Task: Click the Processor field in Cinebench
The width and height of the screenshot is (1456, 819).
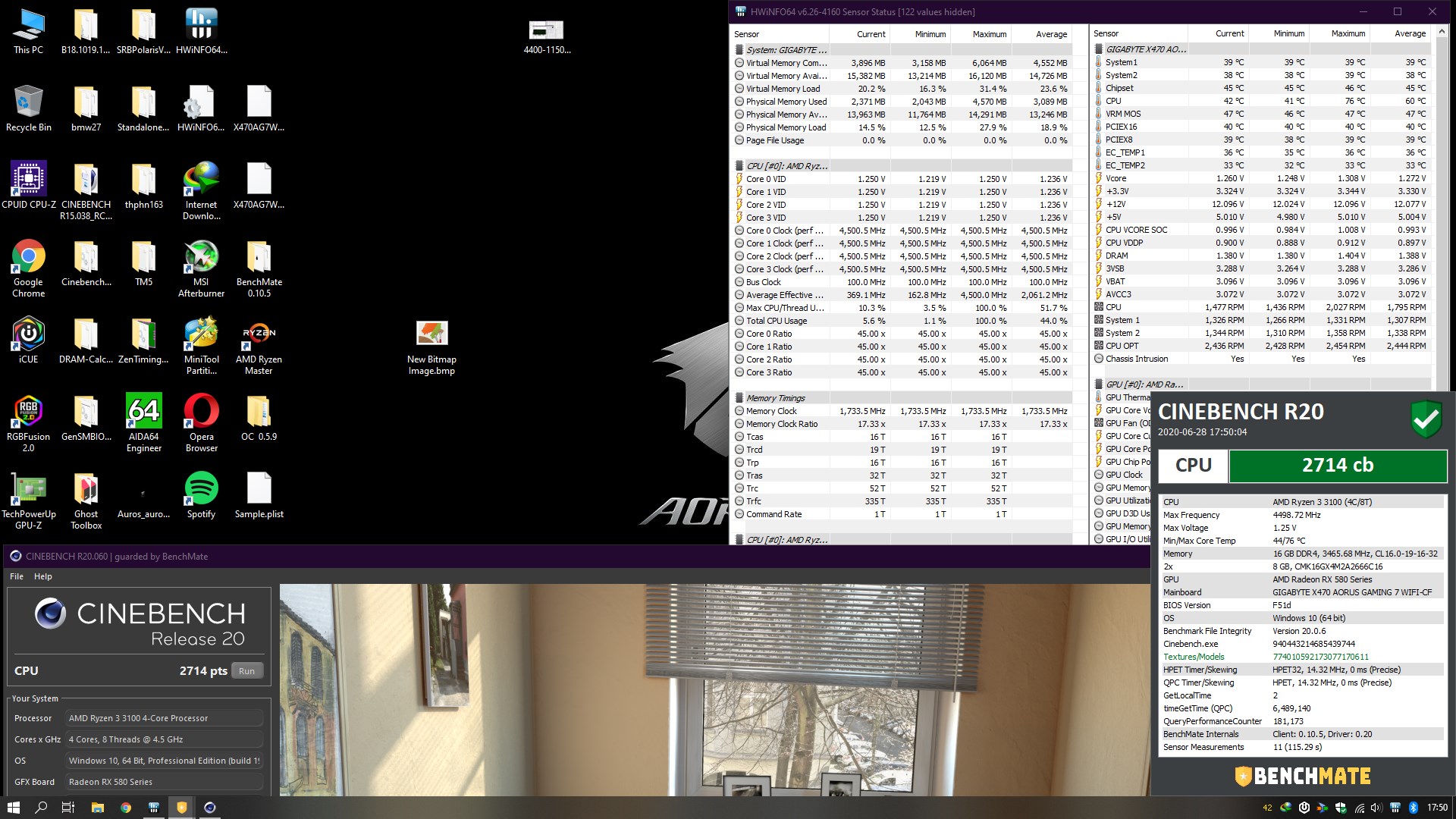Action: point(165,718)
